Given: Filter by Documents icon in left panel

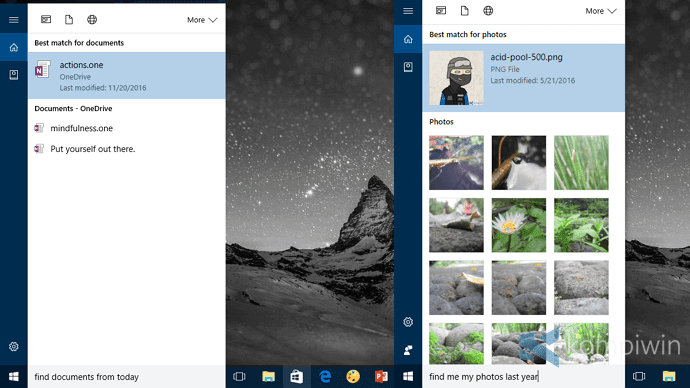Looking at the screenshot, I should pos(69,19).
